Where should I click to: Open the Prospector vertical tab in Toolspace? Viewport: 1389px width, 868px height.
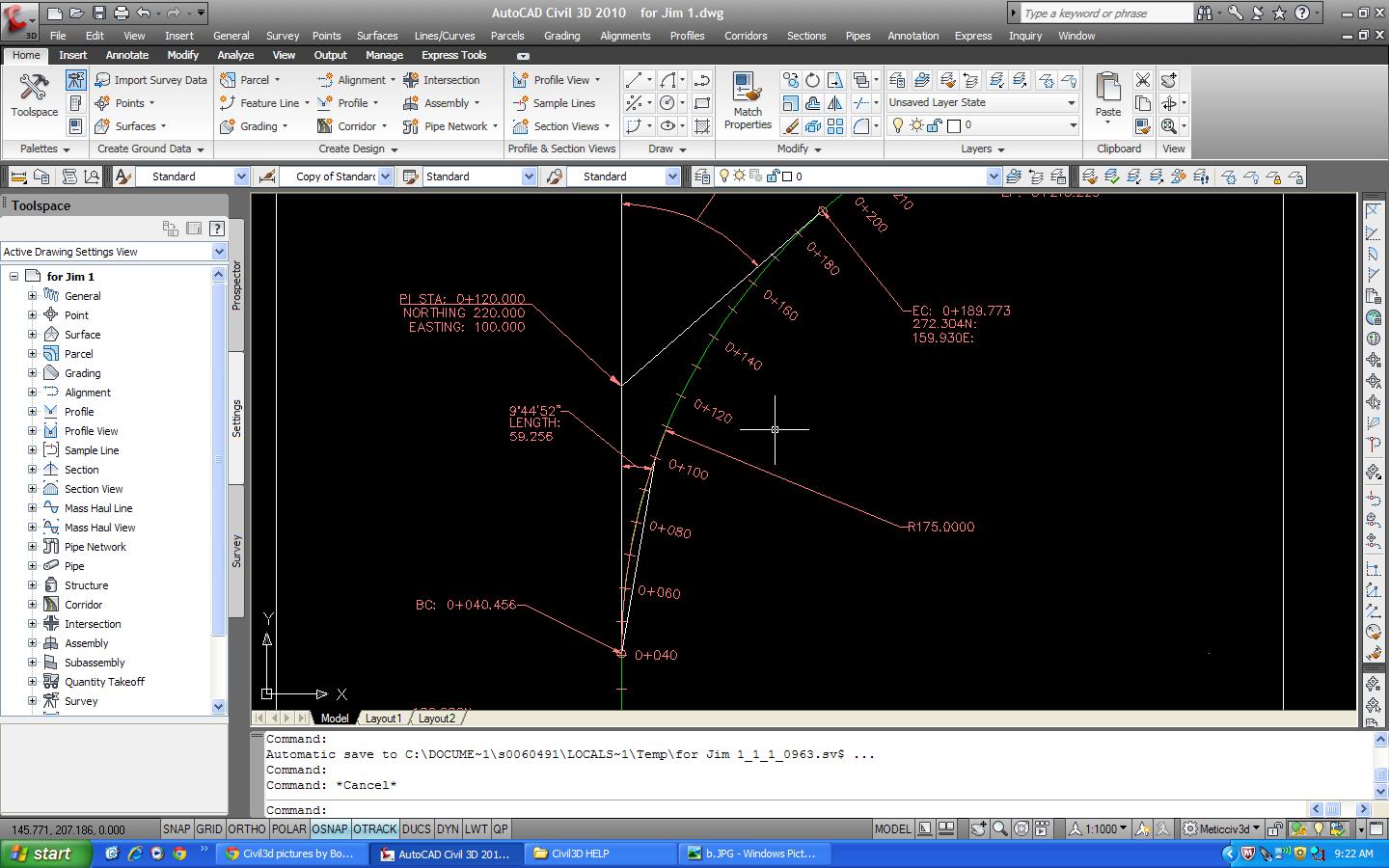click(x=236, y=285)
